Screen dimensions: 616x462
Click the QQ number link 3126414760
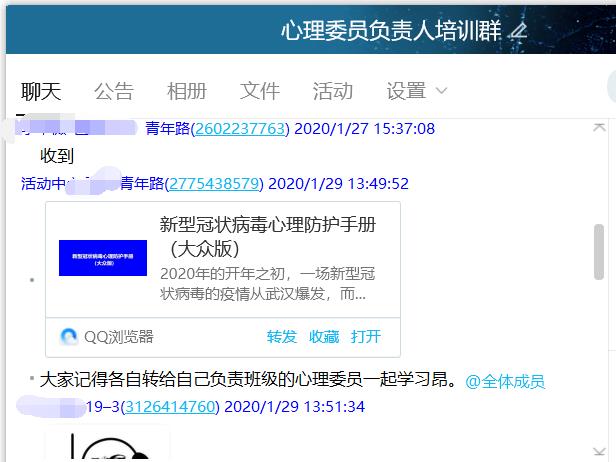[x=171, y=407]
